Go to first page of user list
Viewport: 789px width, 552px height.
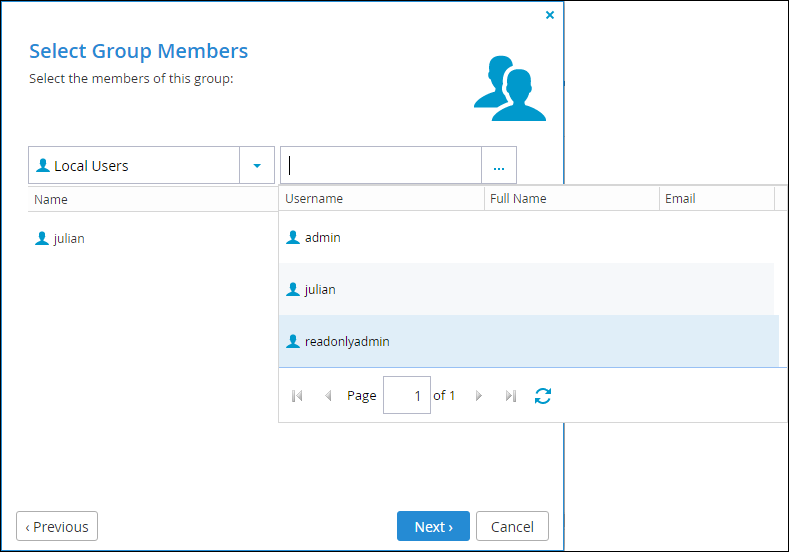(x=297, y=396)
